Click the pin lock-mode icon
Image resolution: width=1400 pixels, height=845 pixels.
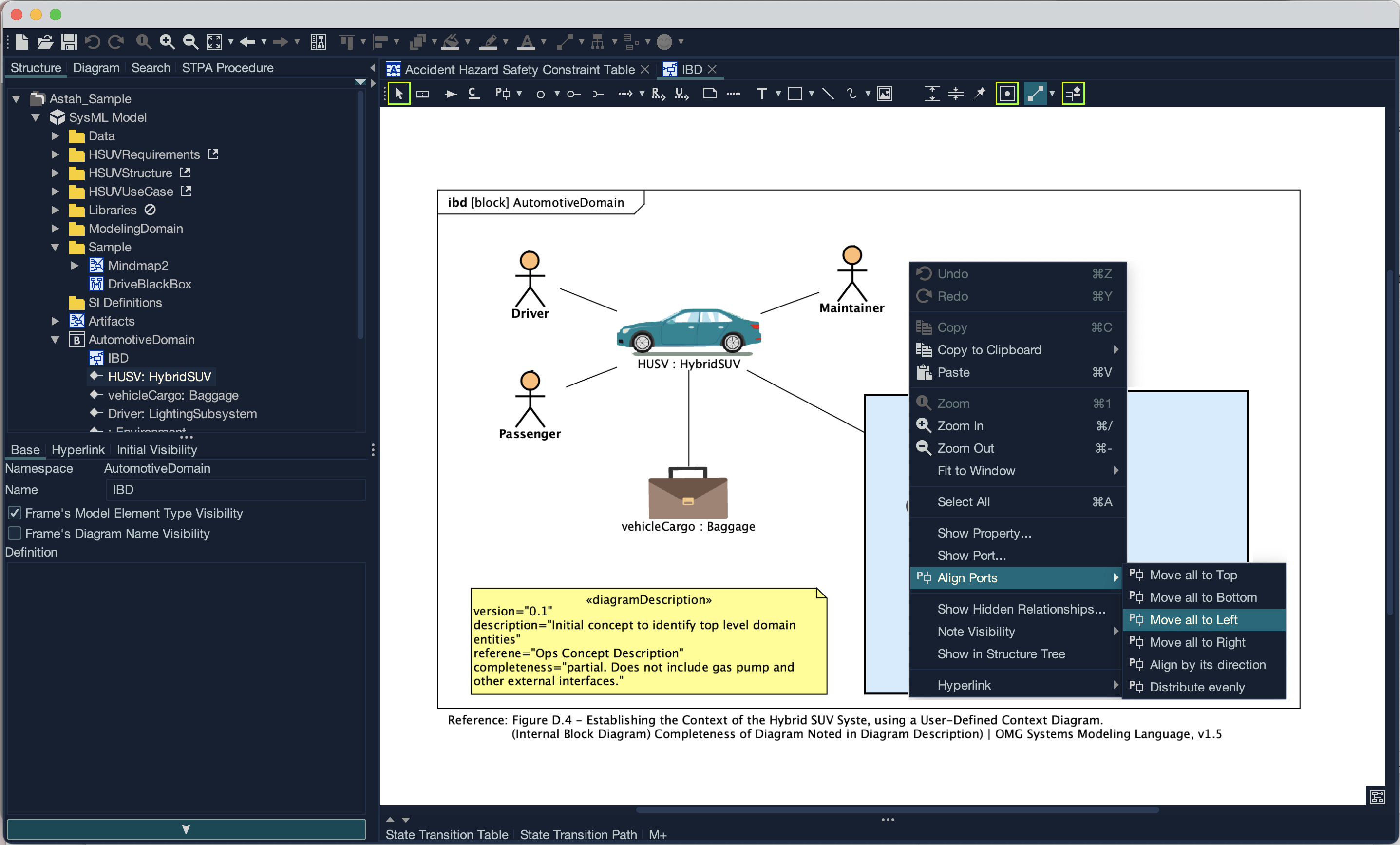pyautogui.click(x=980, y=94)
